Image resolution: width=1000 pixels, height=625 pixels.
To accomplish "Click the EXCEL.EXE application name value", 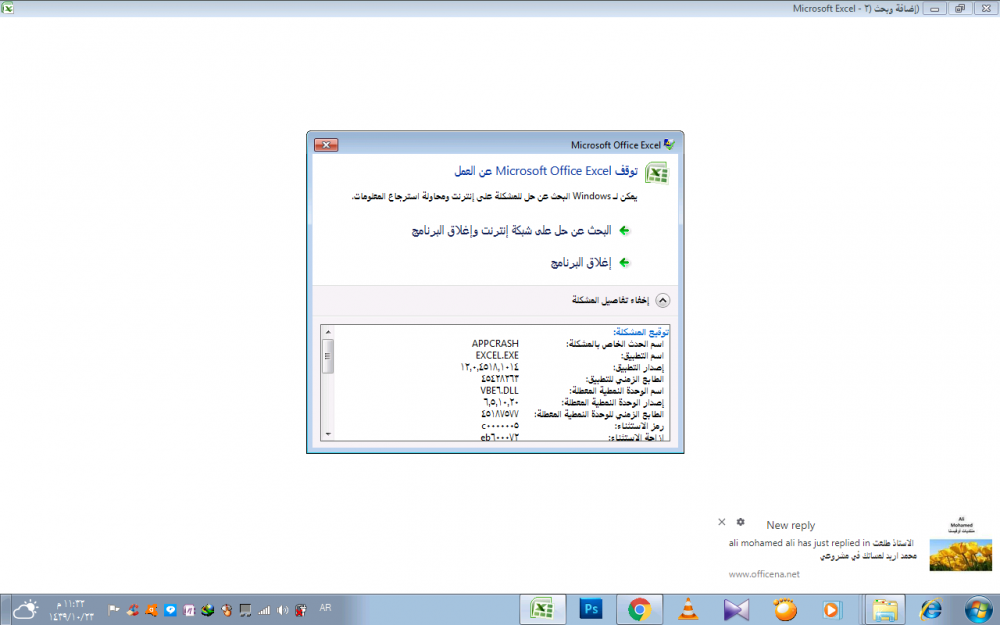I will coord(497,355).
